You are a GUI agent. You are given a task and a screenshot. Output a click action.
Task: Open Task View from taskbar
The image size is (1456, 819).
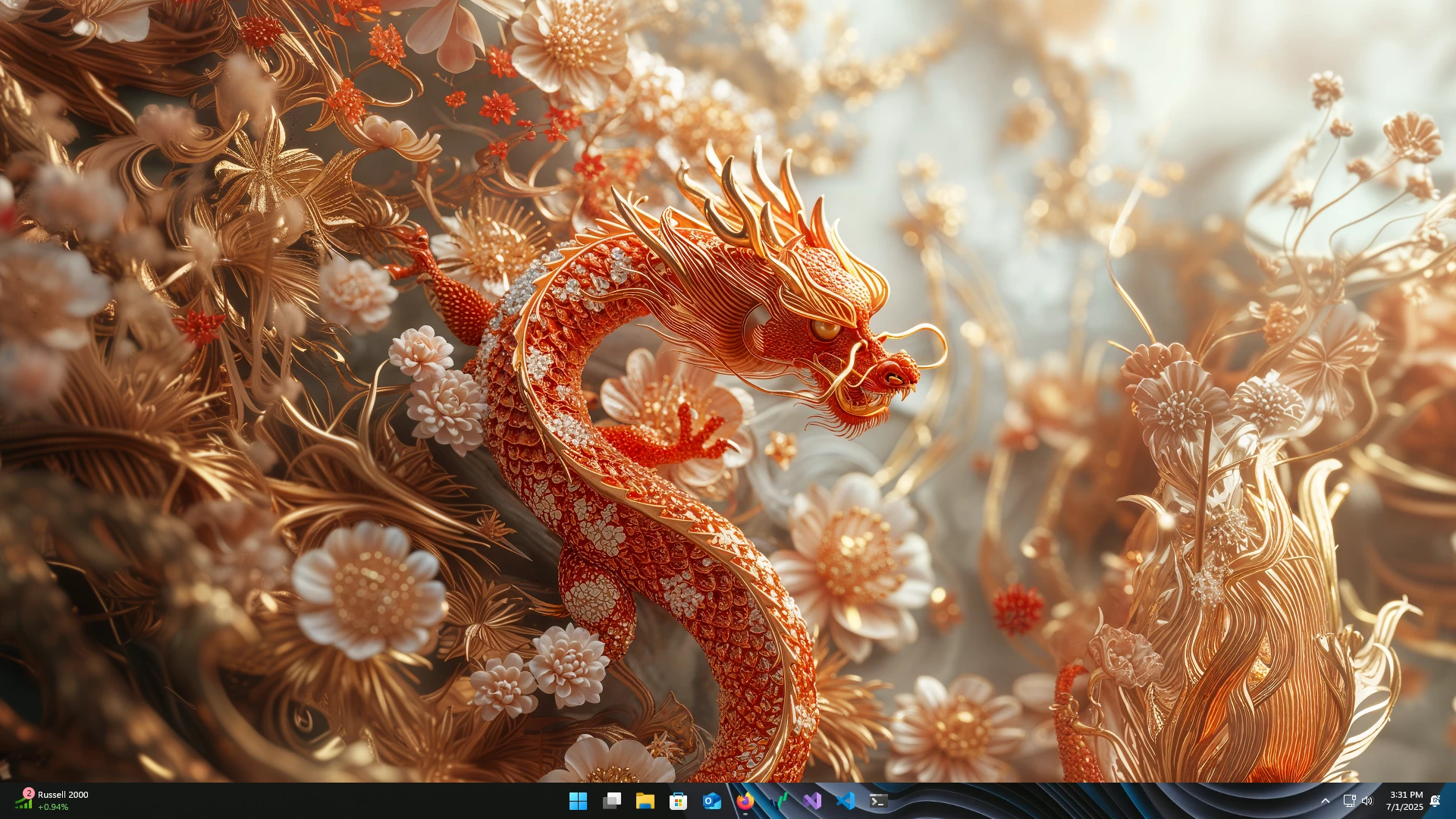[612, 801]
